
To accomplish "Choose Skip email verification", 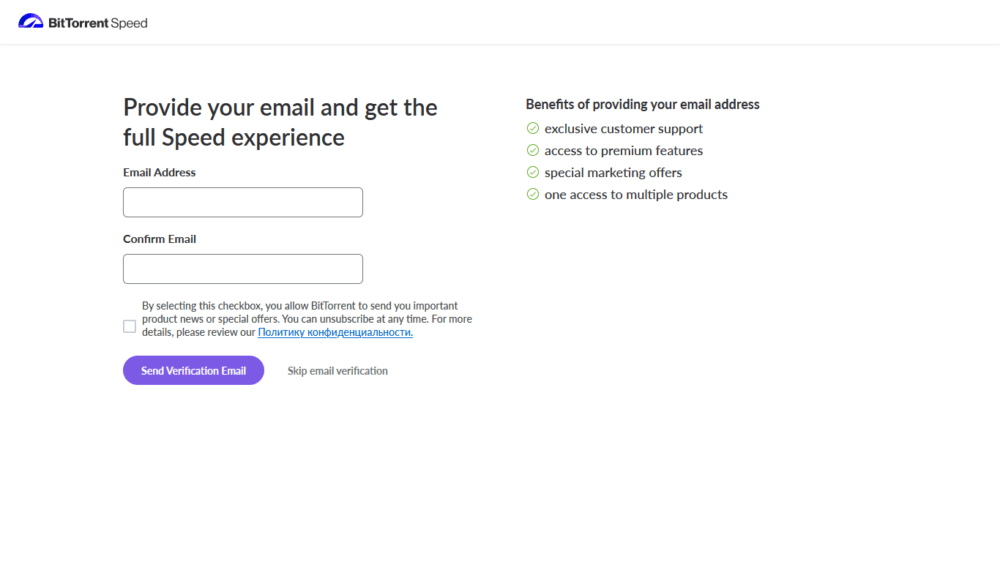I will (x=338, y=371).
